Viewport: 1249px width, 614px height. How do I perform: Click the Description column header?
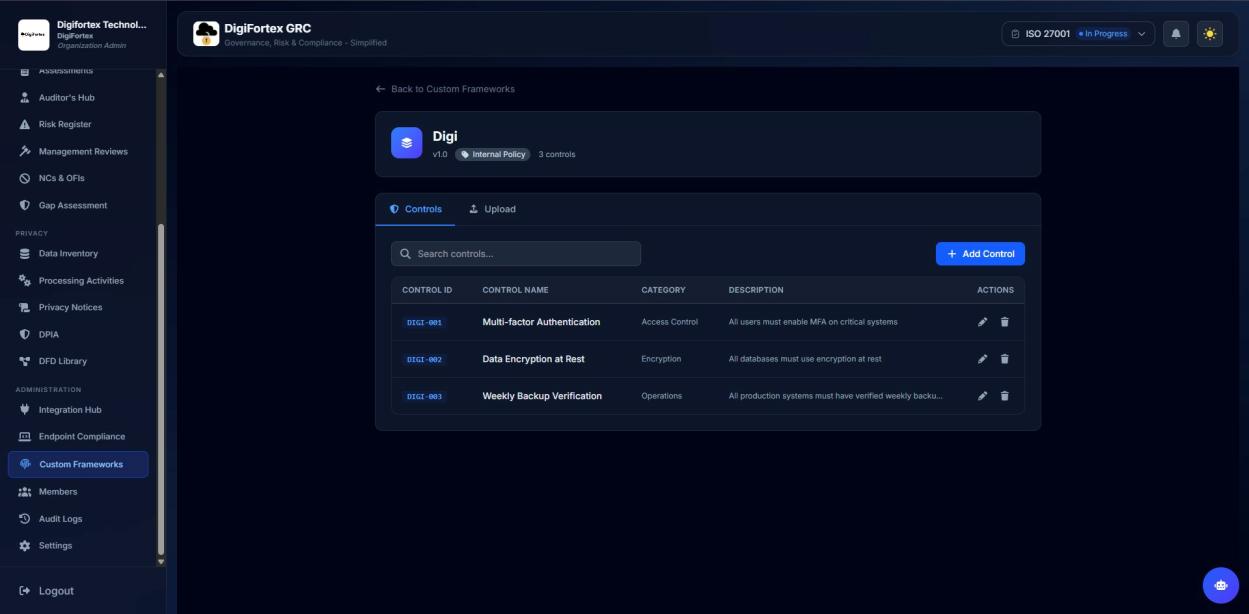pyautogui.click(x=756, y=290)
